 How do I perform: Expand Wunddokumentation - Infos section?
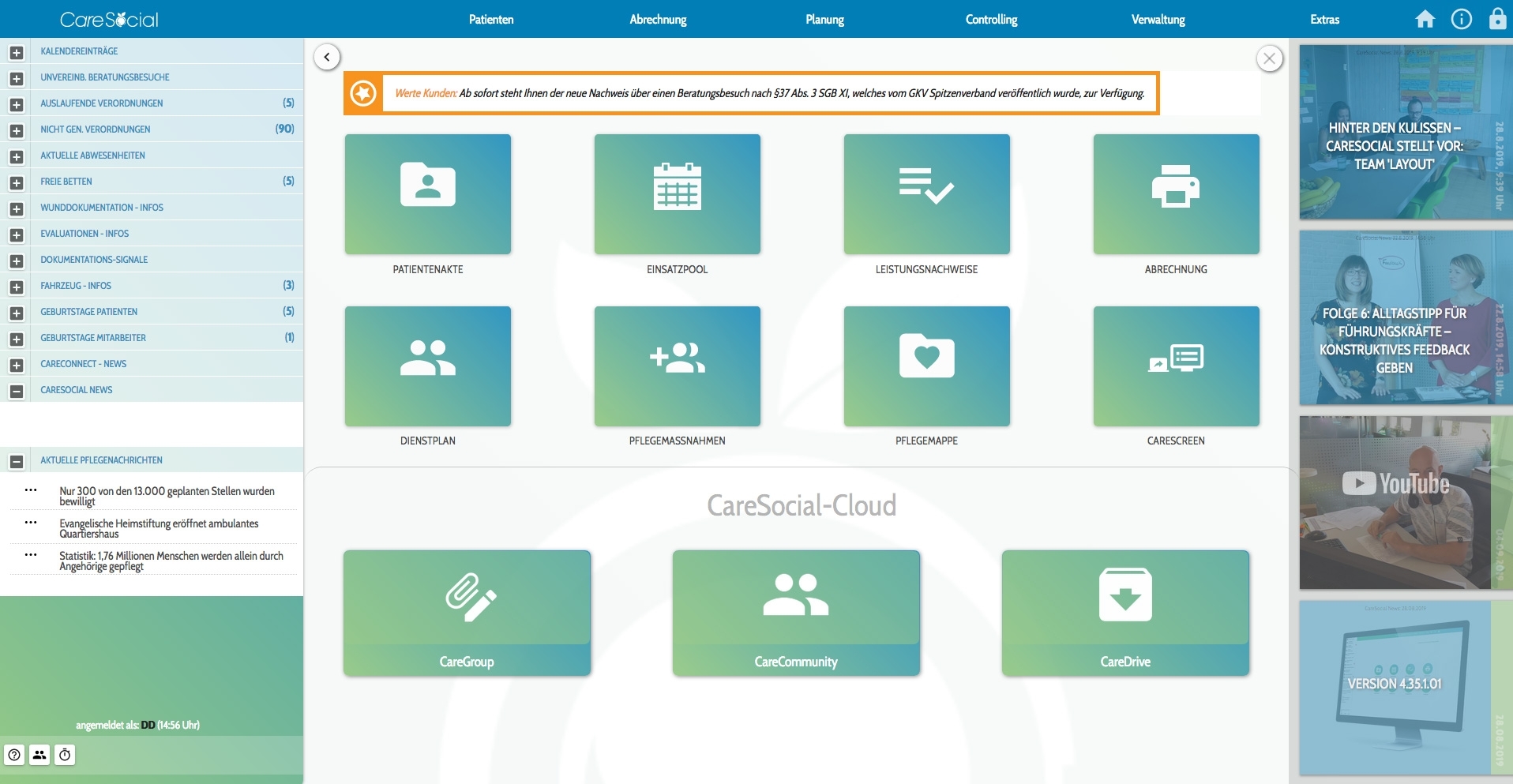point(16,209)
